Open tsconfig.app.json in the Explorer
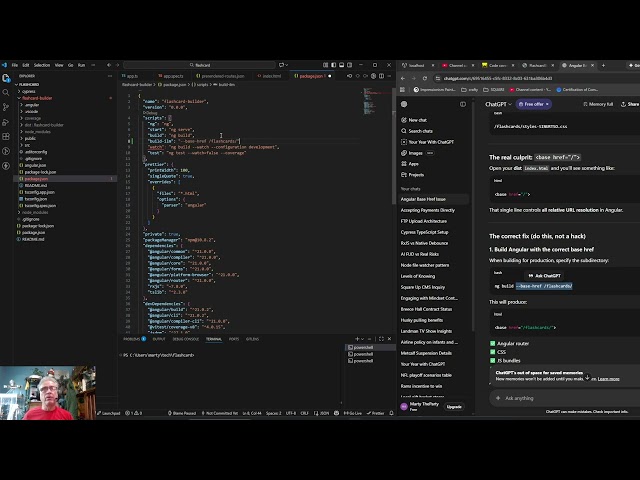Image resolution: width=640 pixels, height=480 pixels. pos(39,192)
